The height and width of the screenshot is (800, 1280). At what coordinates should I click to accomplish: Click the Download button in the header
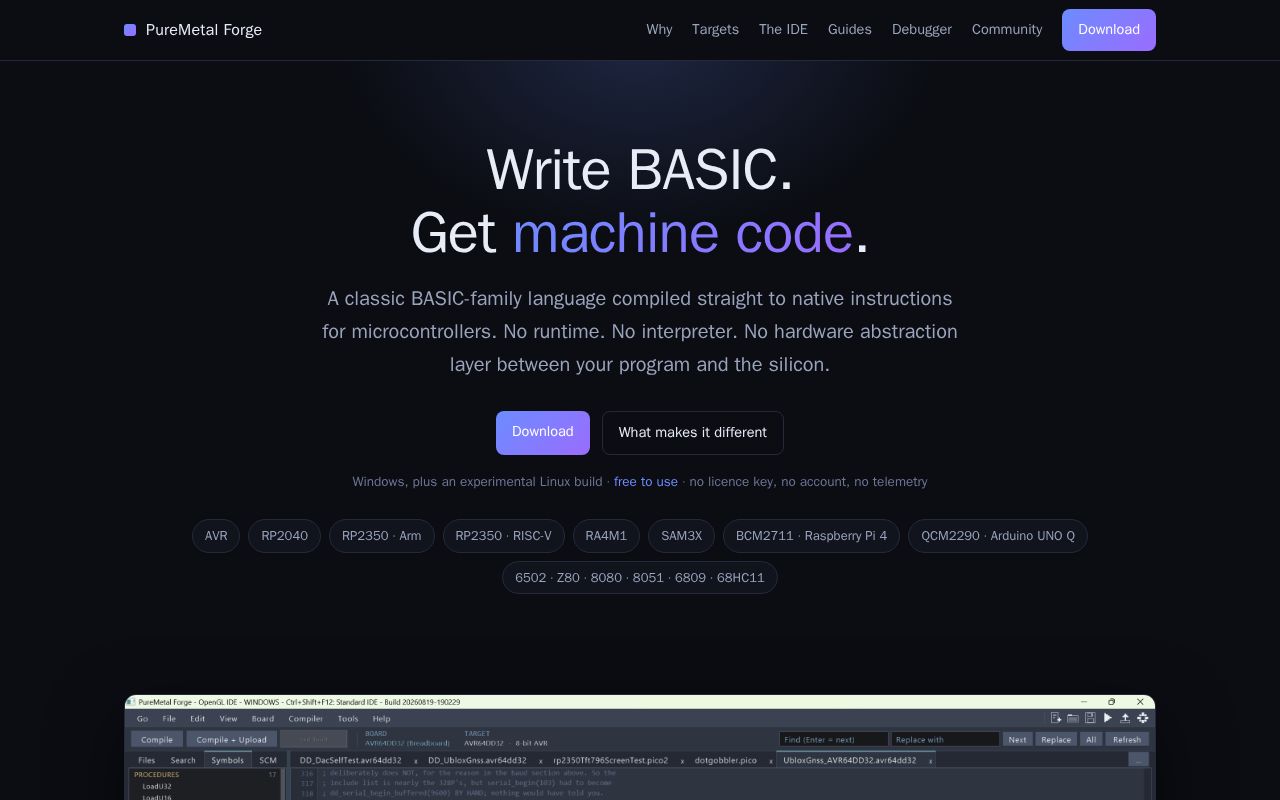[x=1109, y=30]
